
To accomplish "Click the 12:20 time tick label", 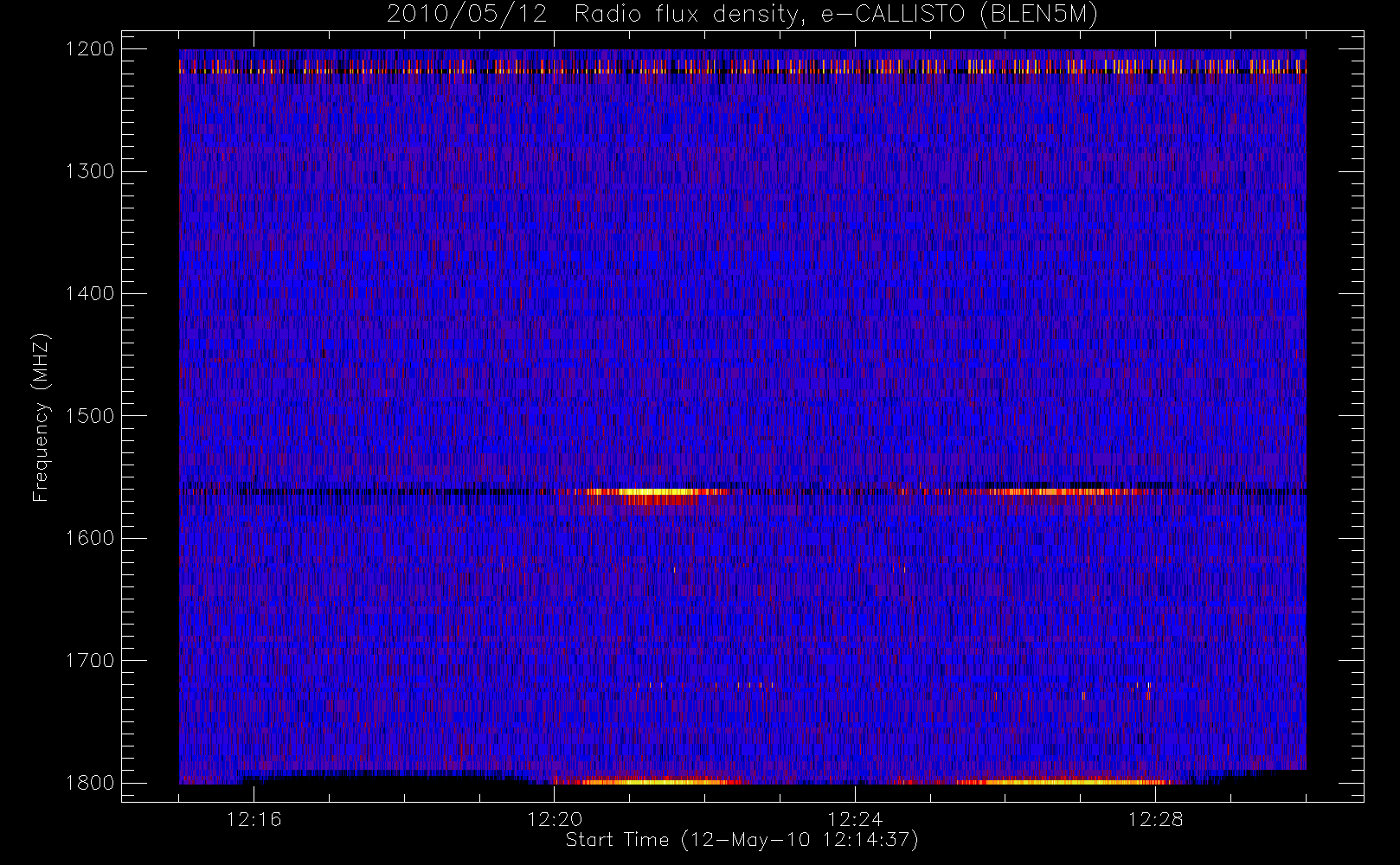I will pos(555,819).
